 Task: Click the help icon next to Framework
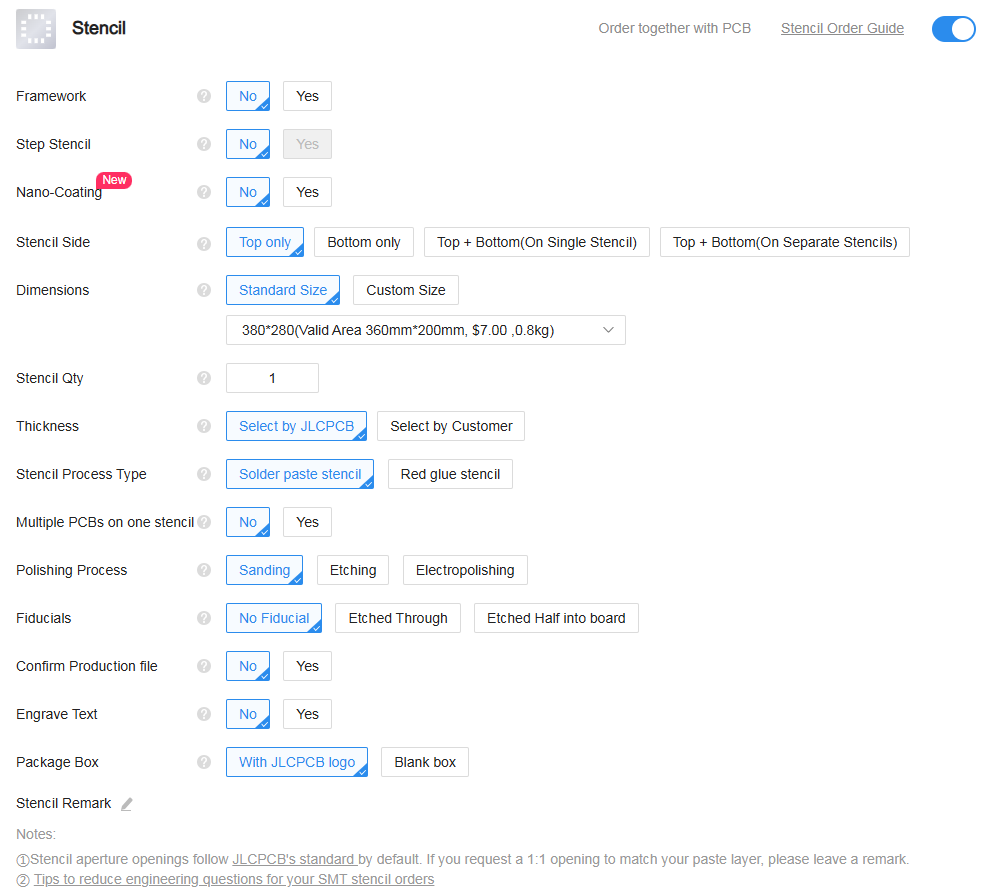pyautogui.click(x=204, y=96)
